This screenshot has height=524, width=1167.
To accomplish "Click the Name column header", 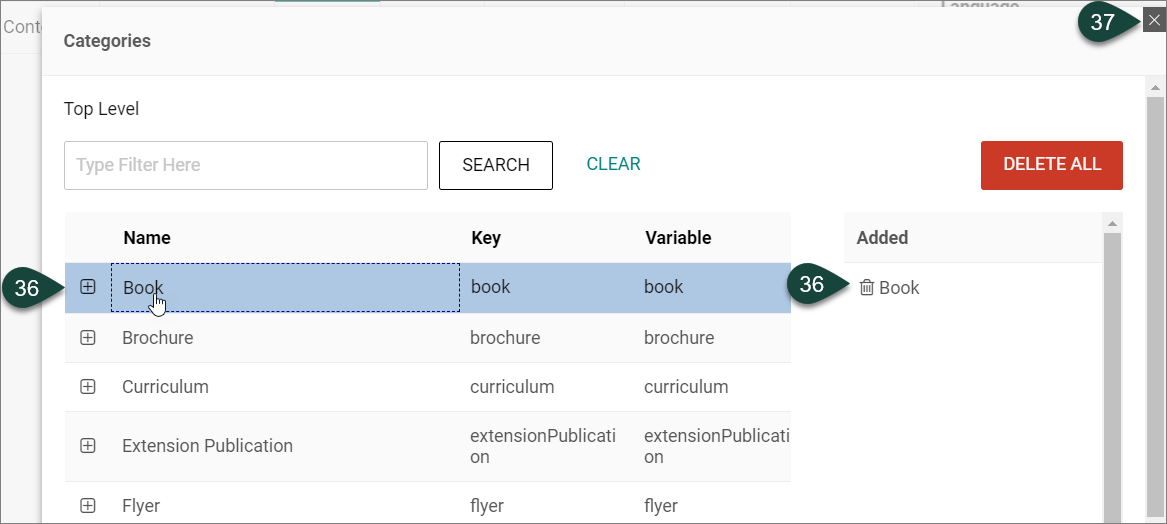I will 147,238.
